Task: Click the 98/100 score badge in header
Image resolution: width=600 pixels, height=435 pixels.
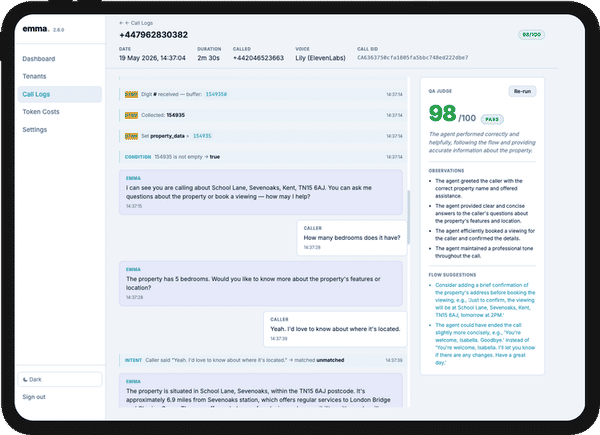Action: (x=532, y=35)
